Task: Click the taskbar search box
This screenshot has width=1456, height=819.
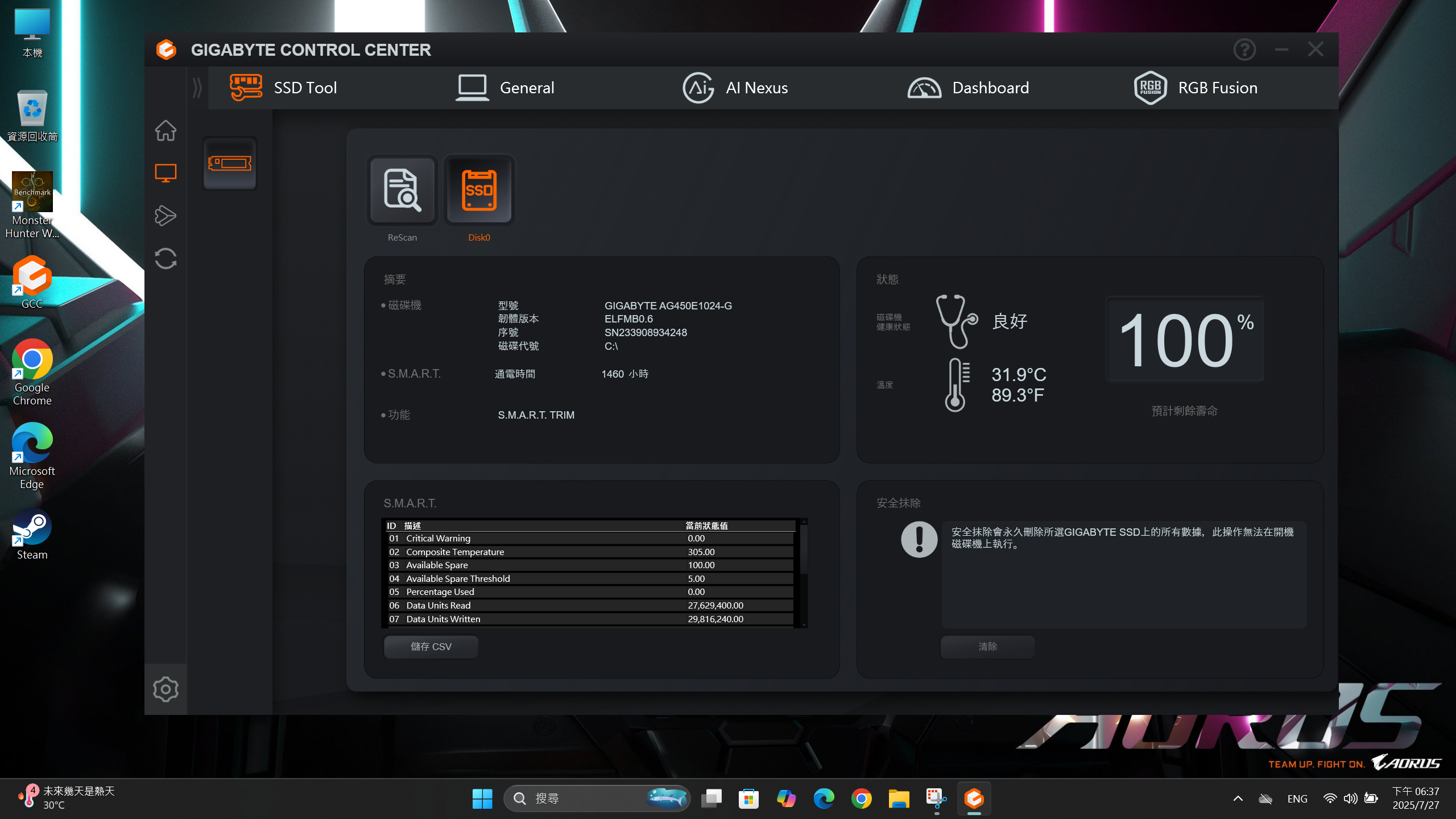Action: tap(597, 799)
